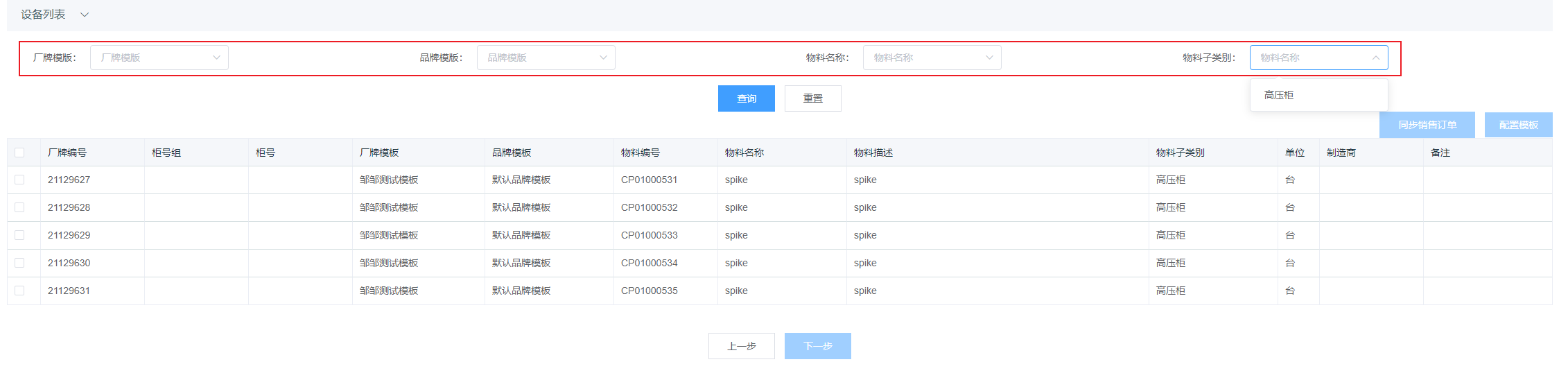Viewport: 1568px width, 380px height.
Task: Click the 重置 reset button
Action: [x=812, y=98]
